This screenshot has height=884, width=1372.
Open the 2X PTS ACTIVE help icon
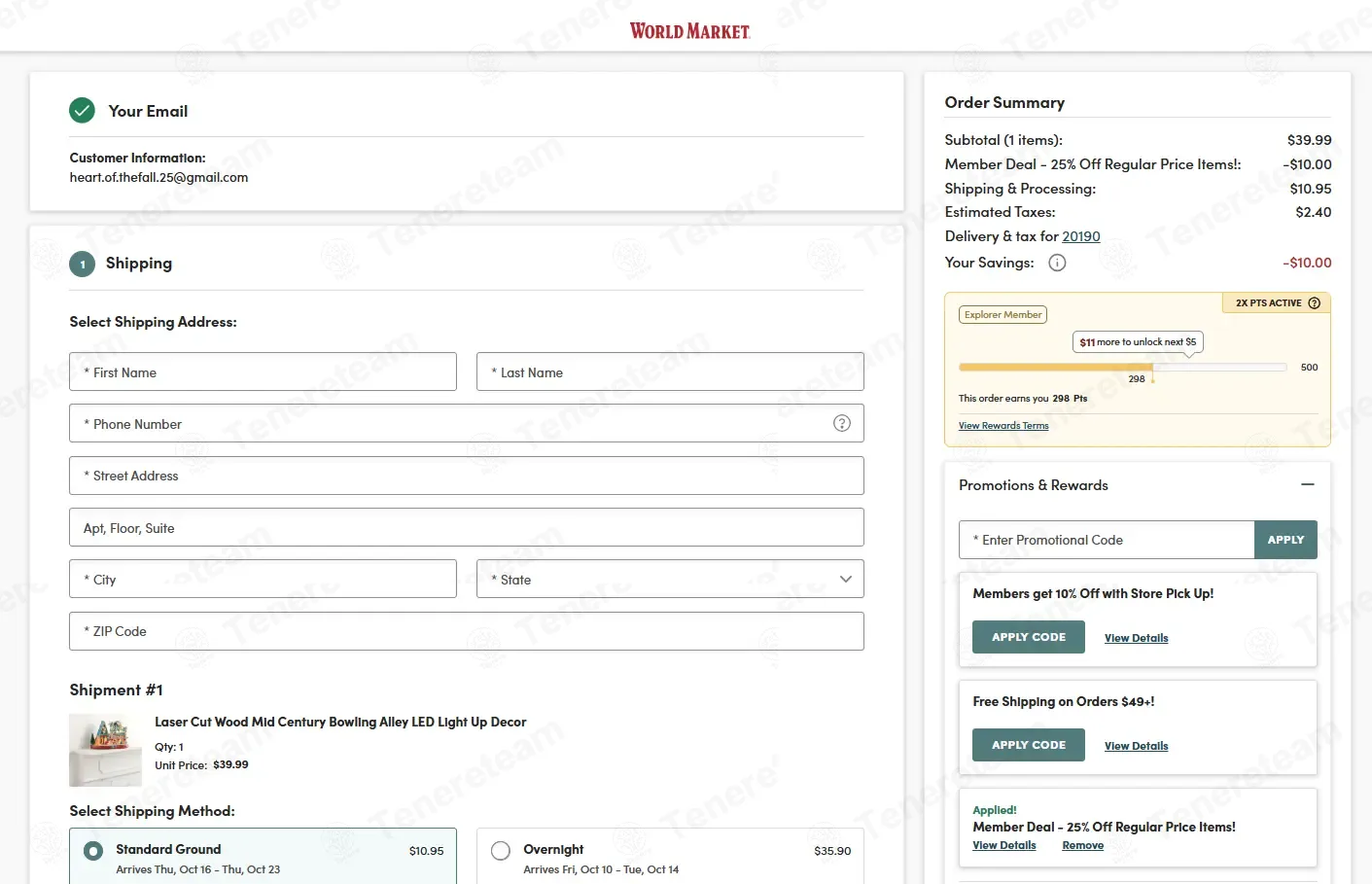pyautogui.click(x=1315, y=303)
